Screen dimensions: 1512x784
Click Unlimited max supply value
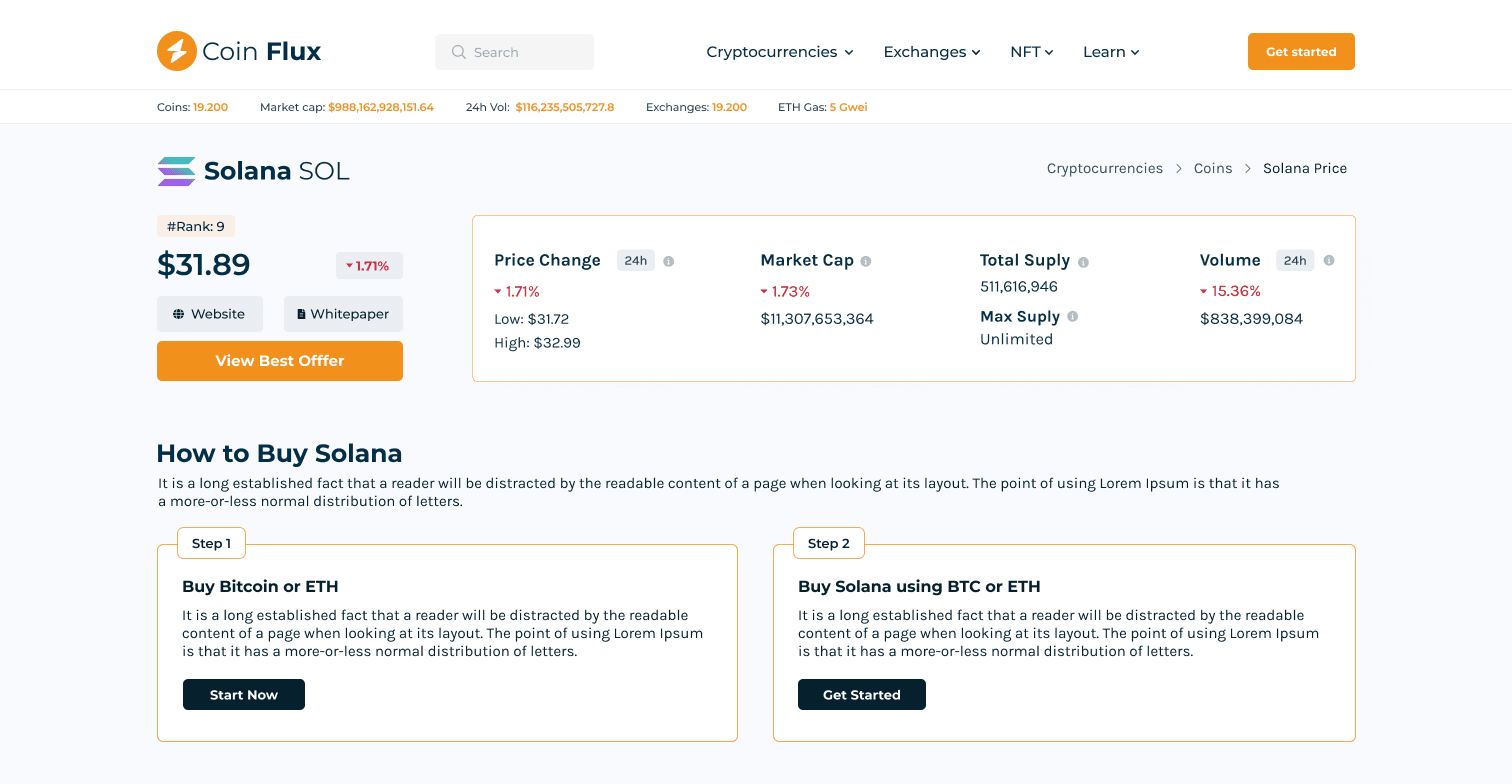(x=1016, y=339)
